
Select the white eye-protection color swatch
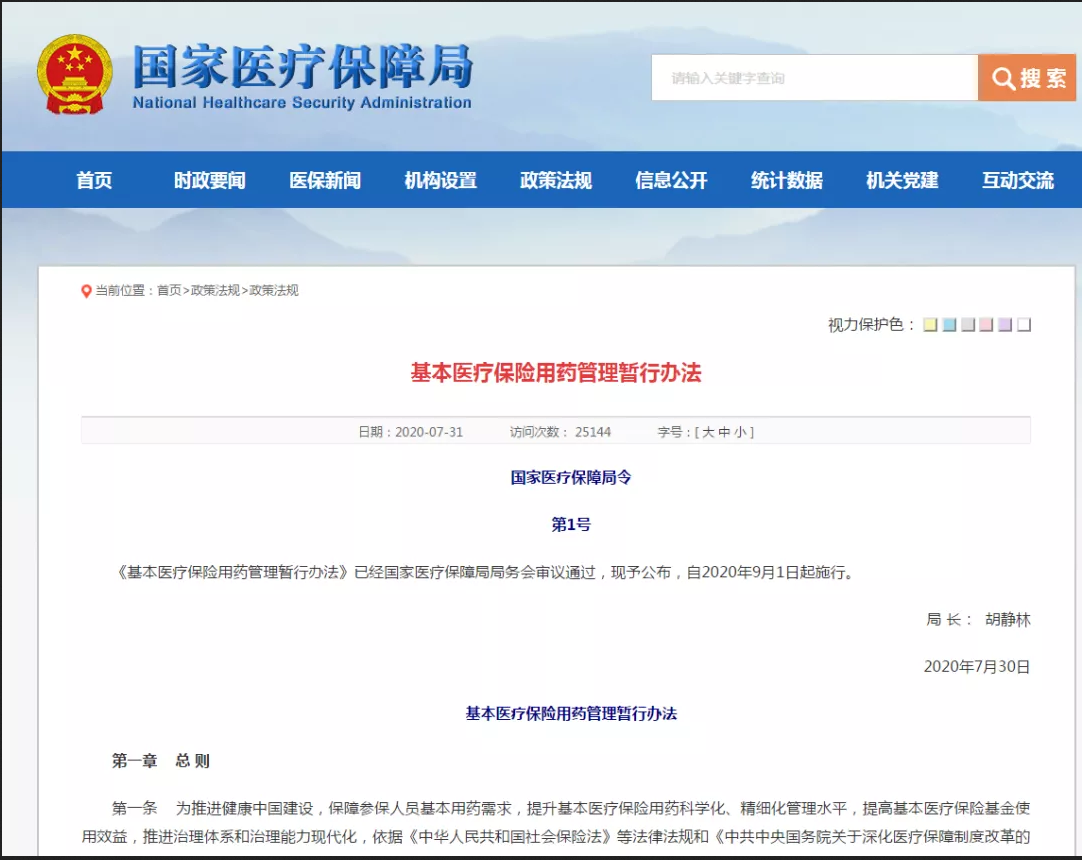coord(1024,324)
